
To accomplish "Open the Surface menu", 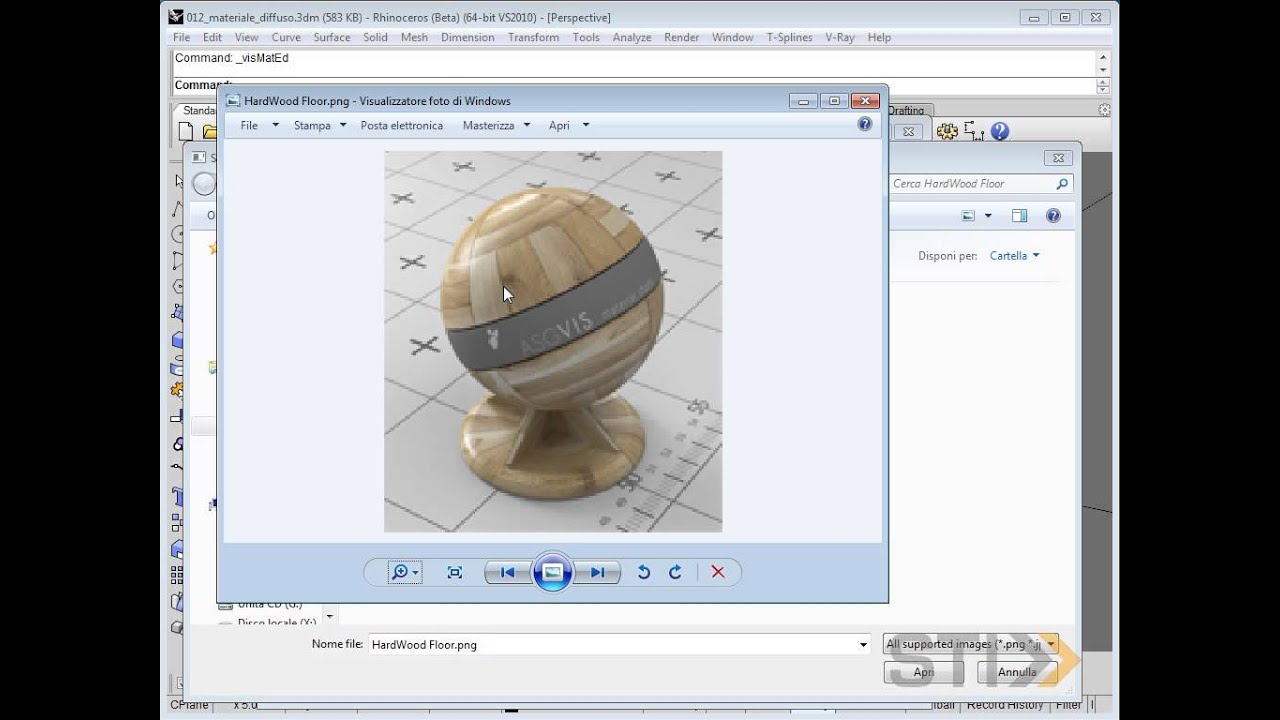I will 332,37.
